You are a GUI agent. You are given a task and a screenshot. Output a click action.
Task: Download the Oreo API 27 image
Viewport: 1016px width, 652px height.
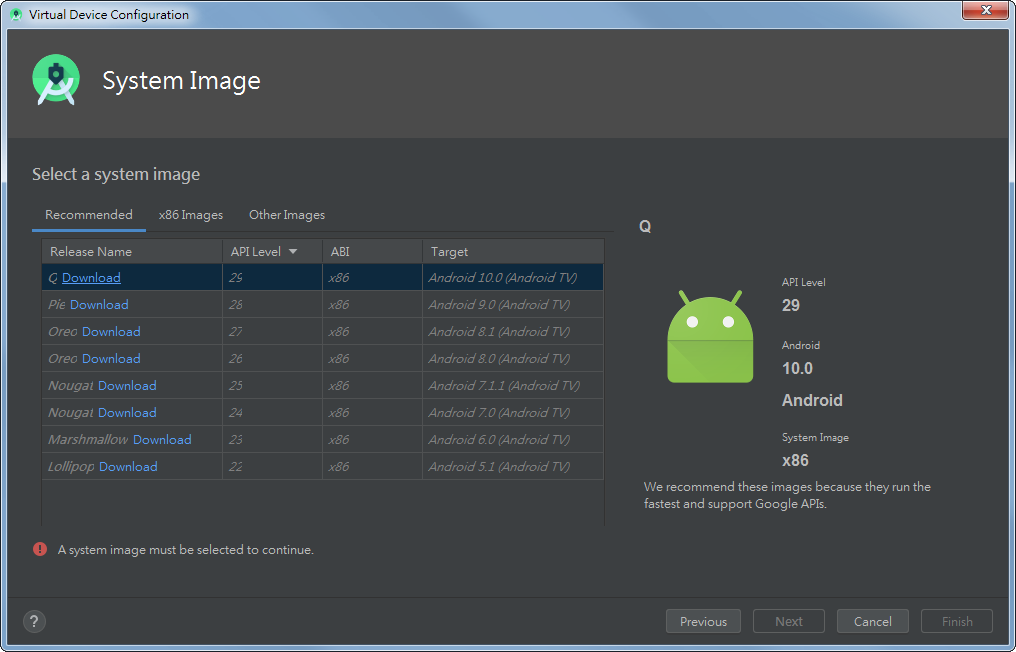111,332
